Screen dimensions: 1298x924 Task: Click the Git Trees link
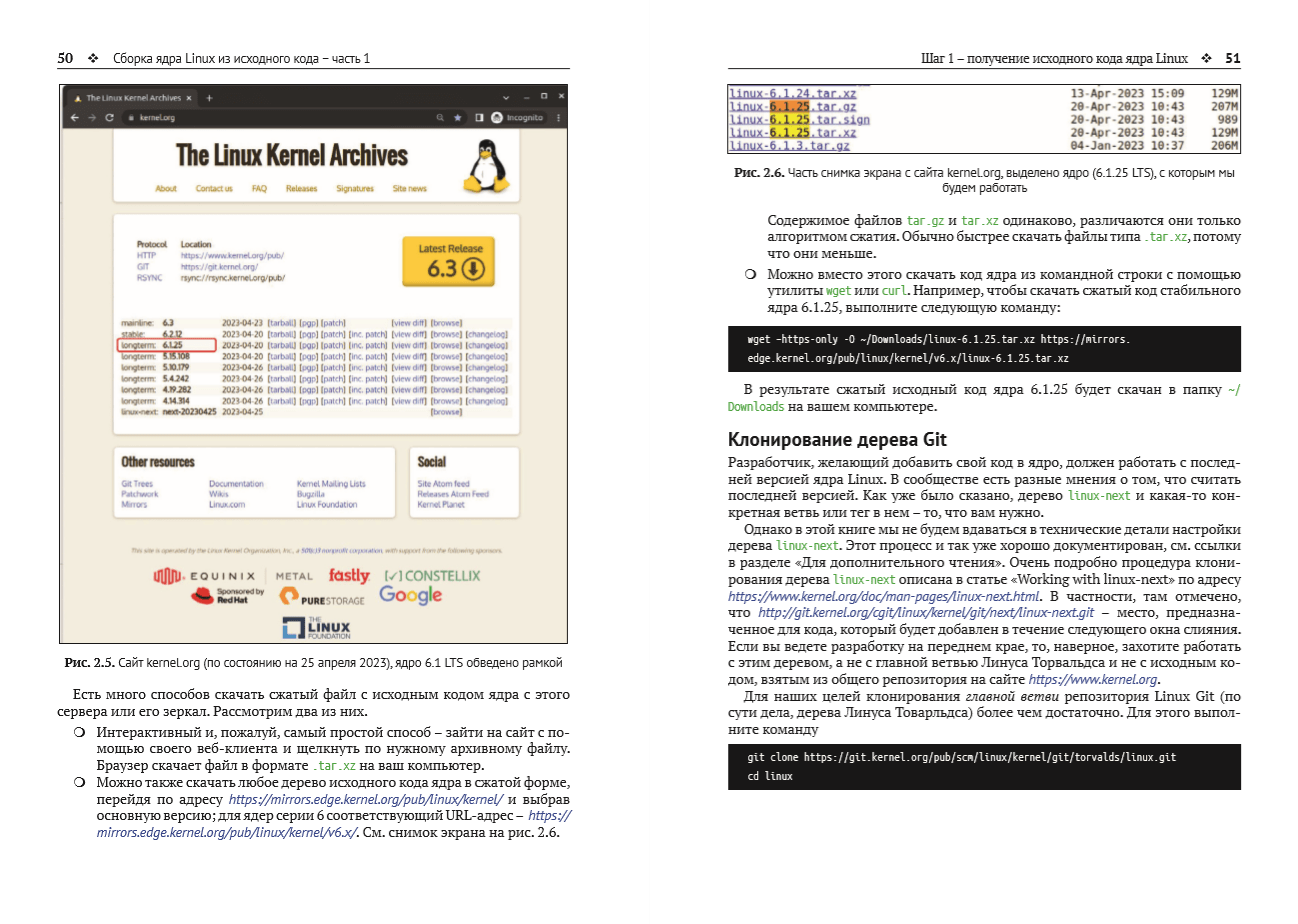(137, 484)
